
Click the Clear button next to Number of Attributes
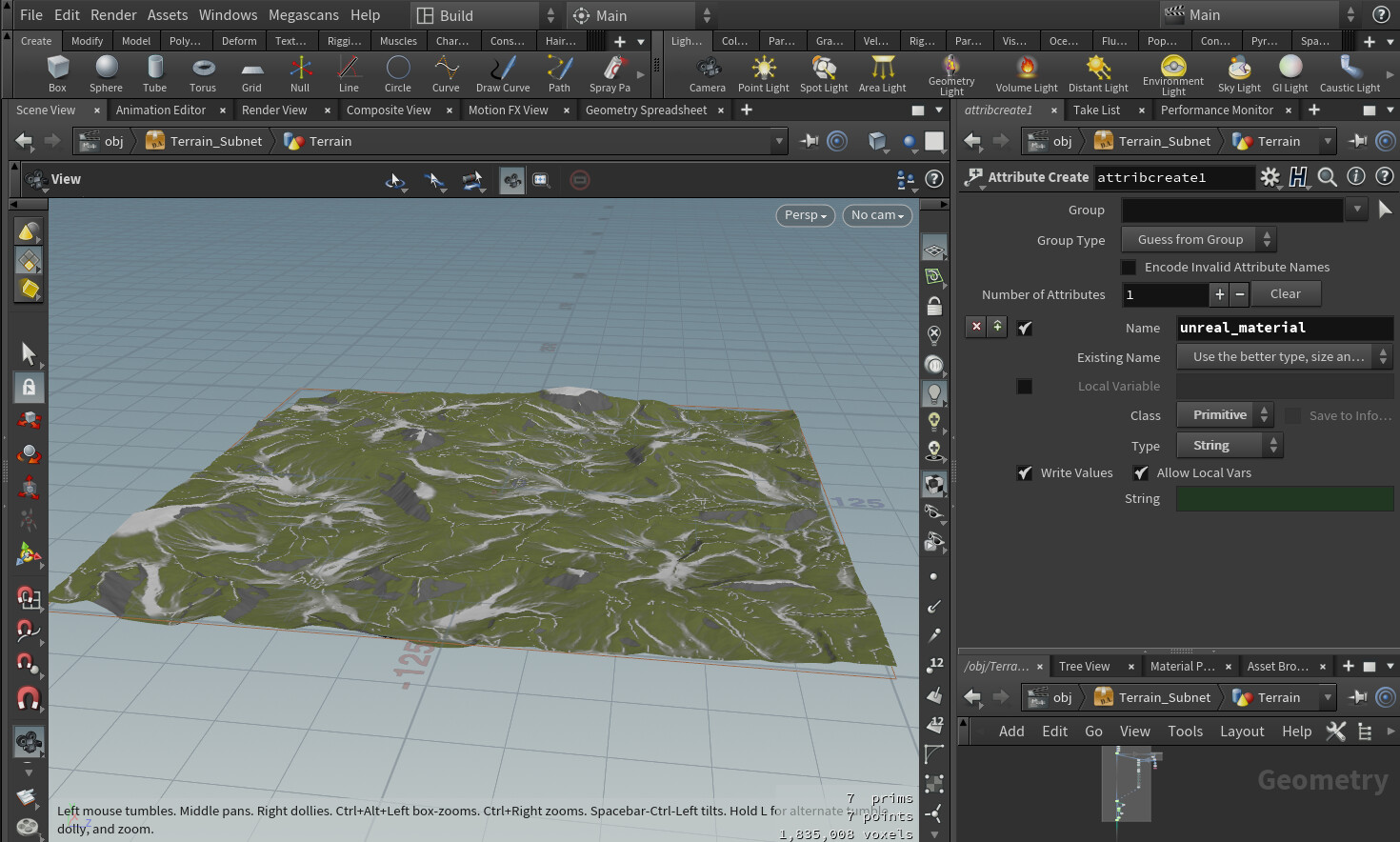(x=1286, y=294)
